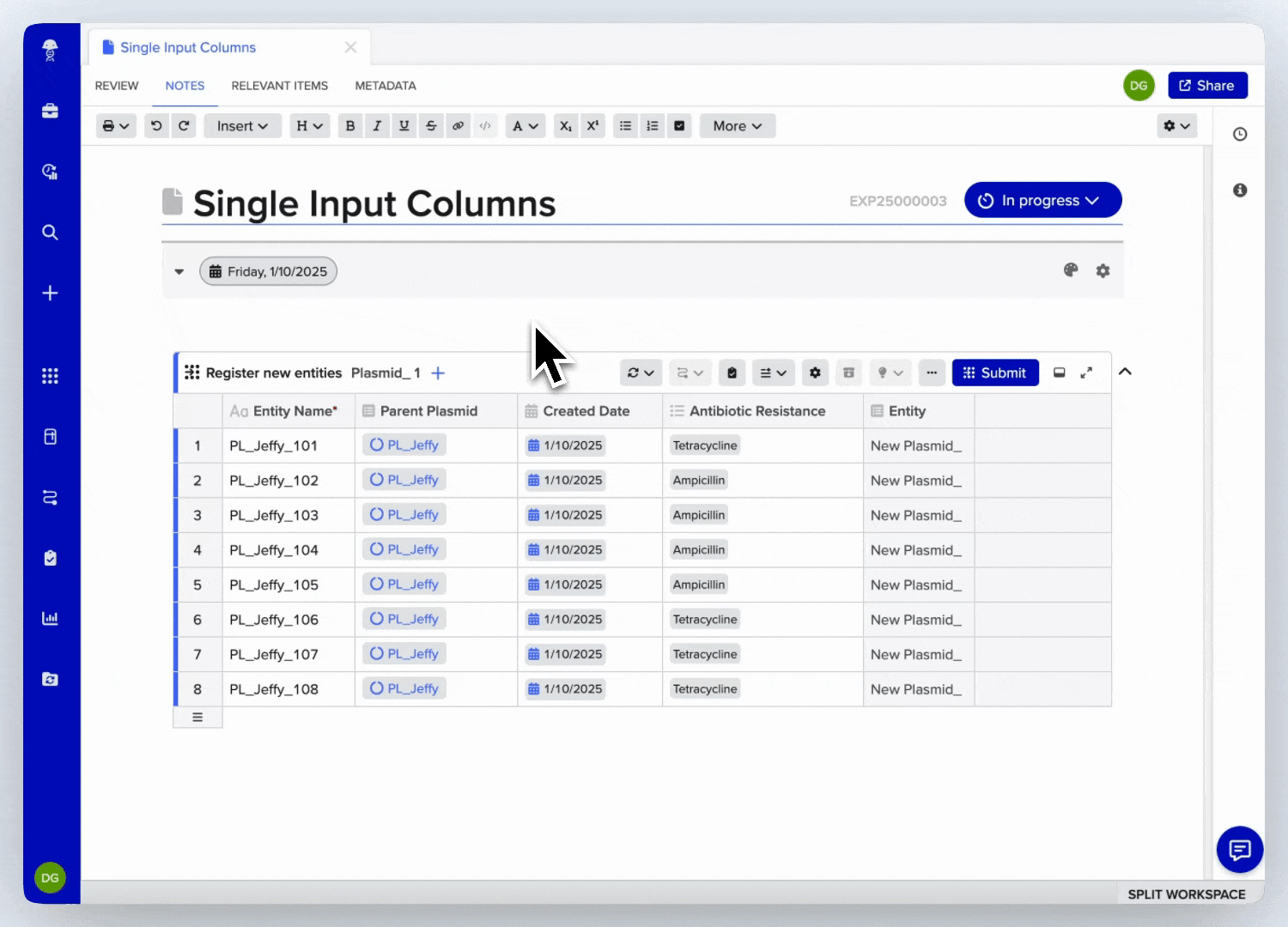1288x927 pixels.
Task: Open the More formatting dropdown
Action: click(x=738, y=126)
